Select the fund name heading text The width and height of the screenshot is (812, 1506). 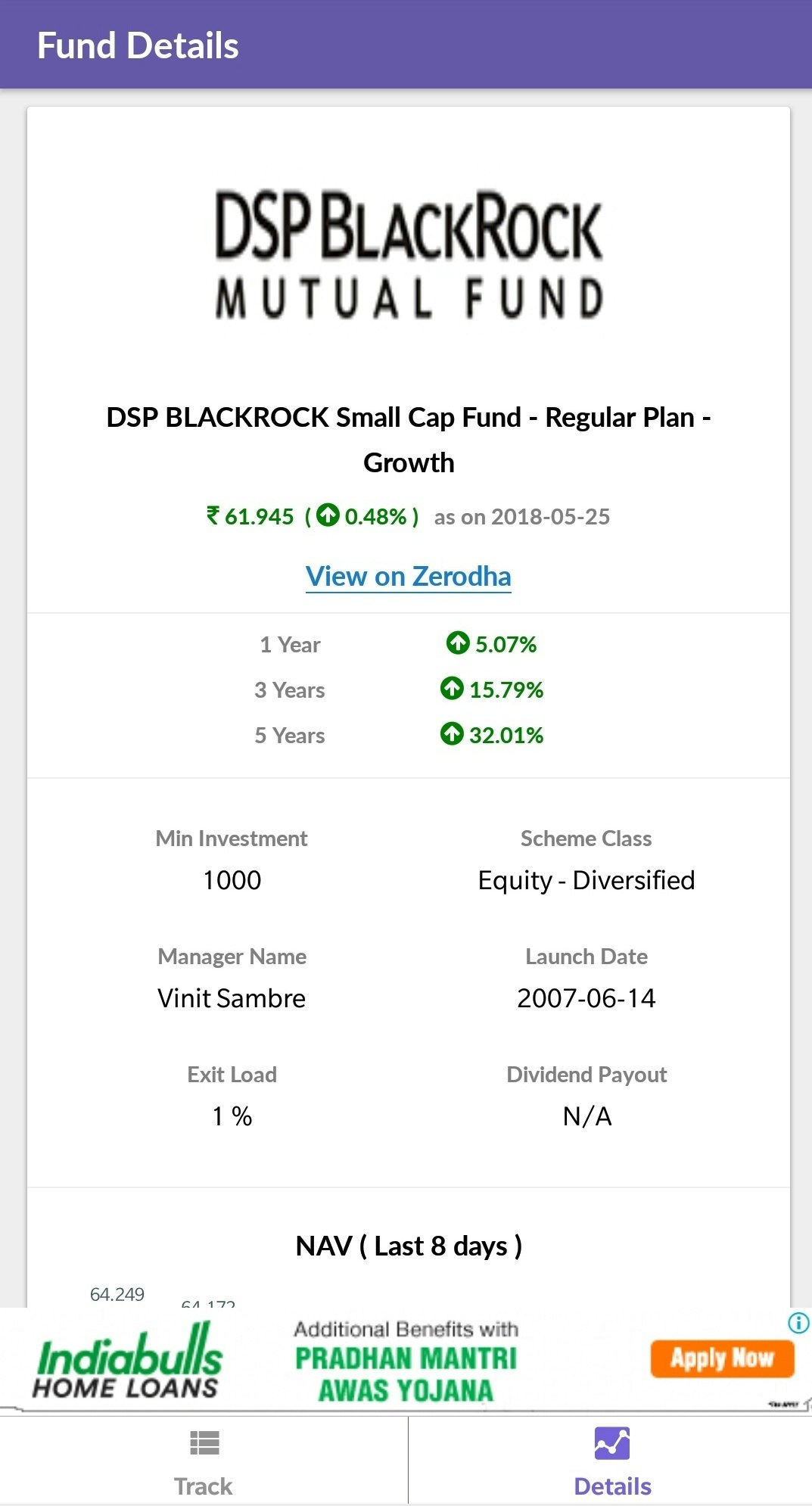pyautogui.click(x=406, y=439)
